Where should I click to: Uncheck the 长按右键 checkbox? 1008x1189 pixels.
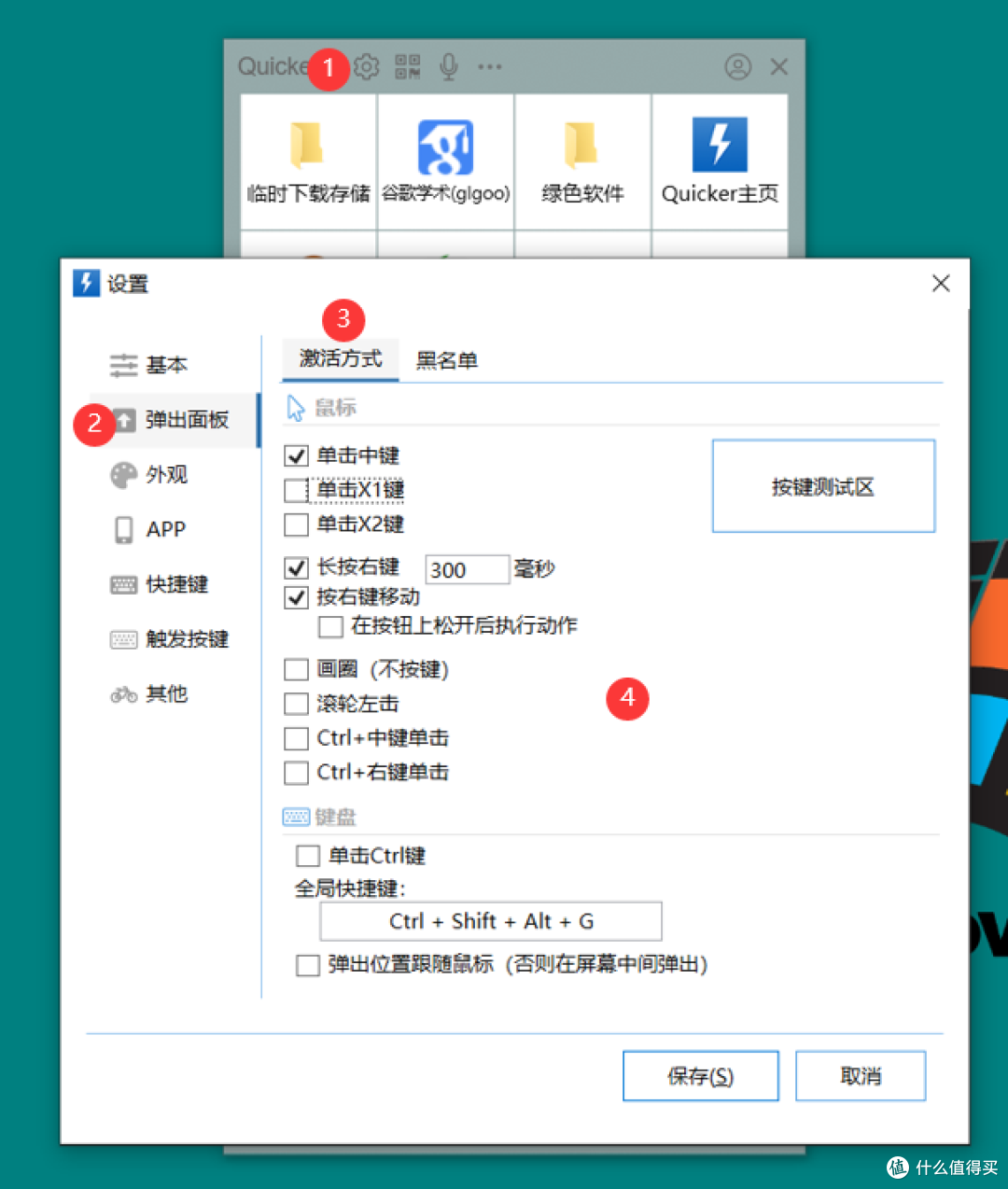click(296, 567)
